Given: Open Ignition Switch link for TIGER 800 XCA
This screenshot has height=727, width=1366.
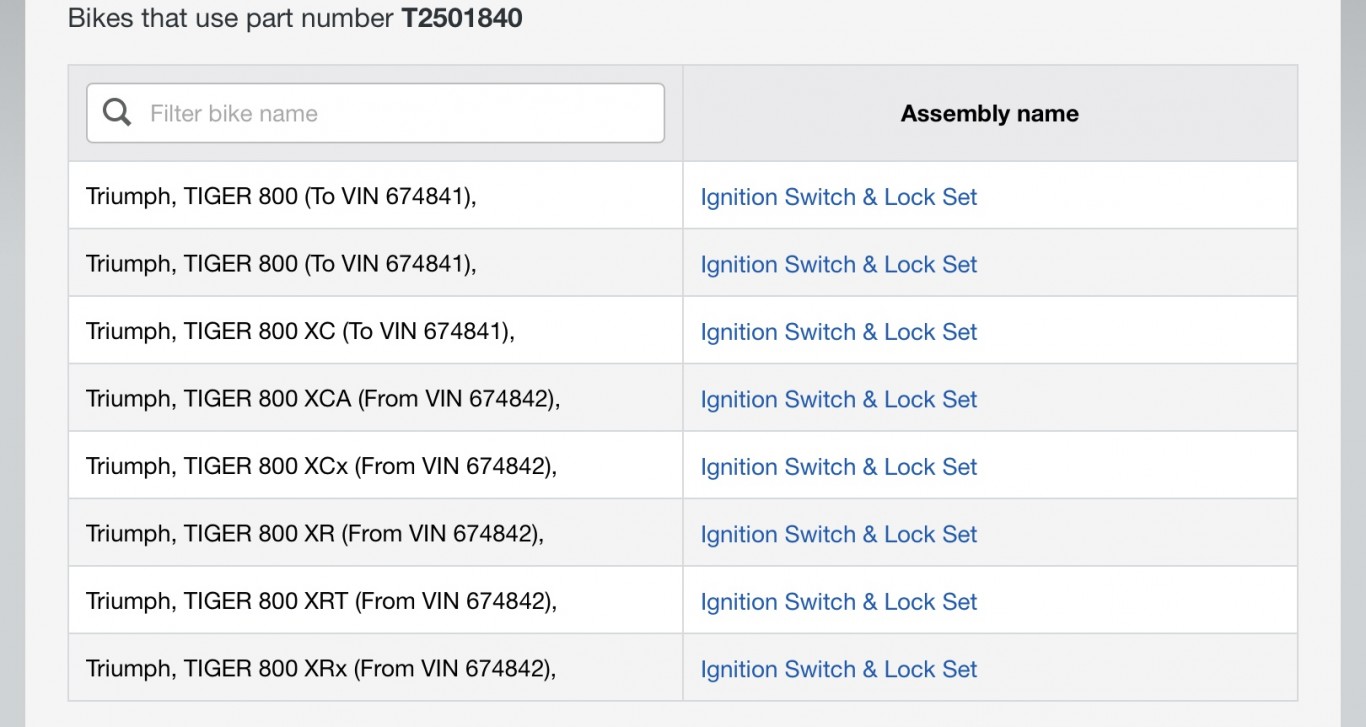Looking at the screenshot, I should pos(838,399).
